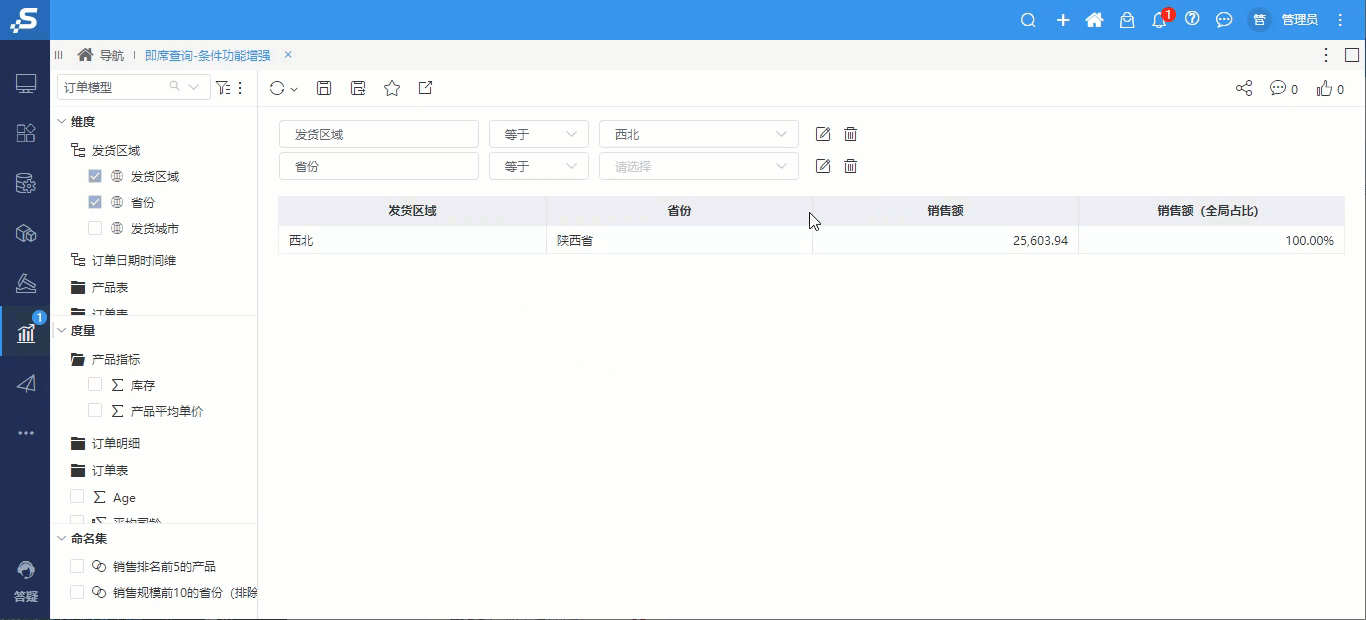This screenshot has width=1366, height=620.
Task: Check the 销售排名前5的产品 named set
Action: 77,566
